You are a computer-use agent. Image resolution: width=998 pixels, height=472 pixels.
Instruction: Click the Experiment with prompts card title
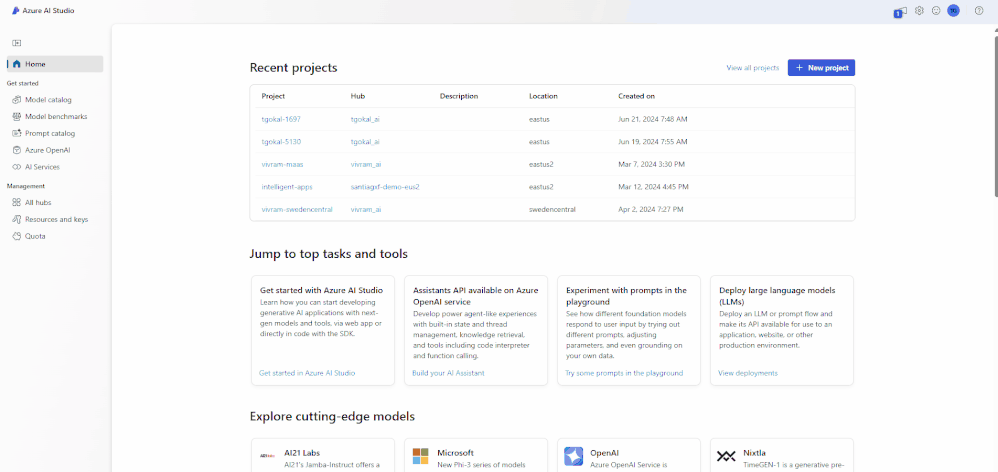click(x=626, y=296)
